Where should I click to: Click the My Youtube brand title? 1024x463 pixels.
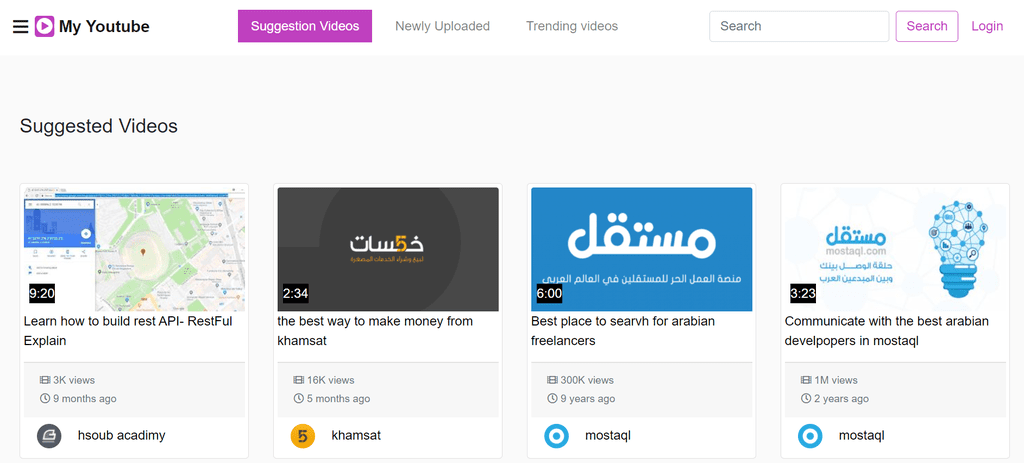(104, 26)
